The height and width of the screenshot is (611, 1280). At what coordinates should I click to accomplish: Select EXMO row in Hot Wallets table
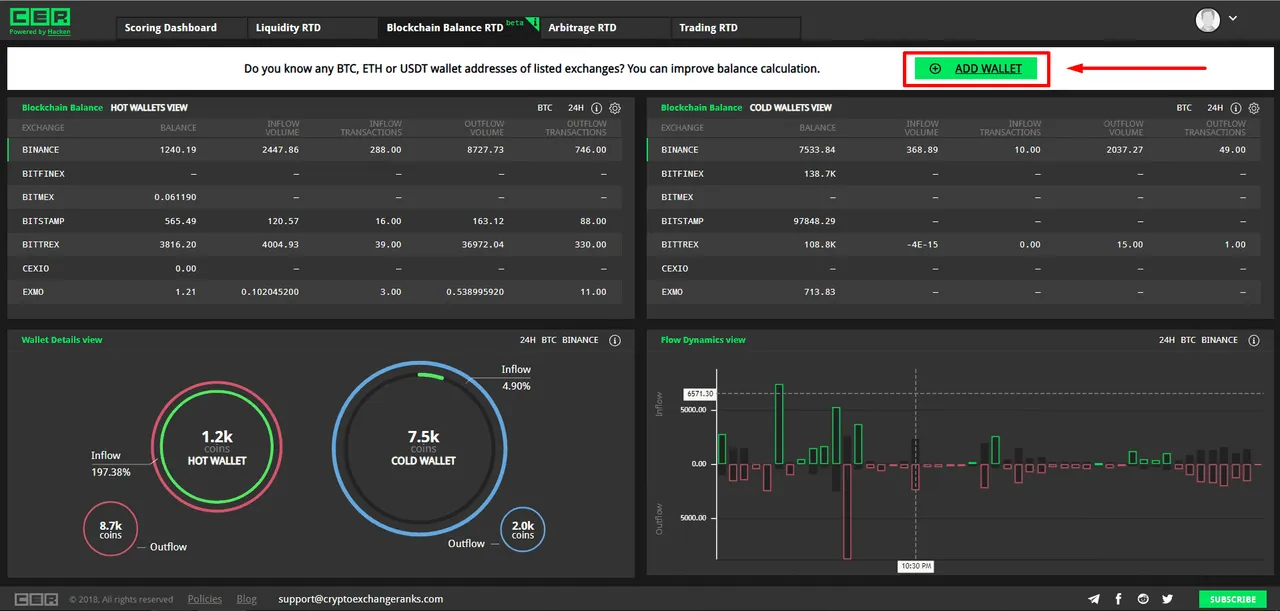tap(314, 292)
